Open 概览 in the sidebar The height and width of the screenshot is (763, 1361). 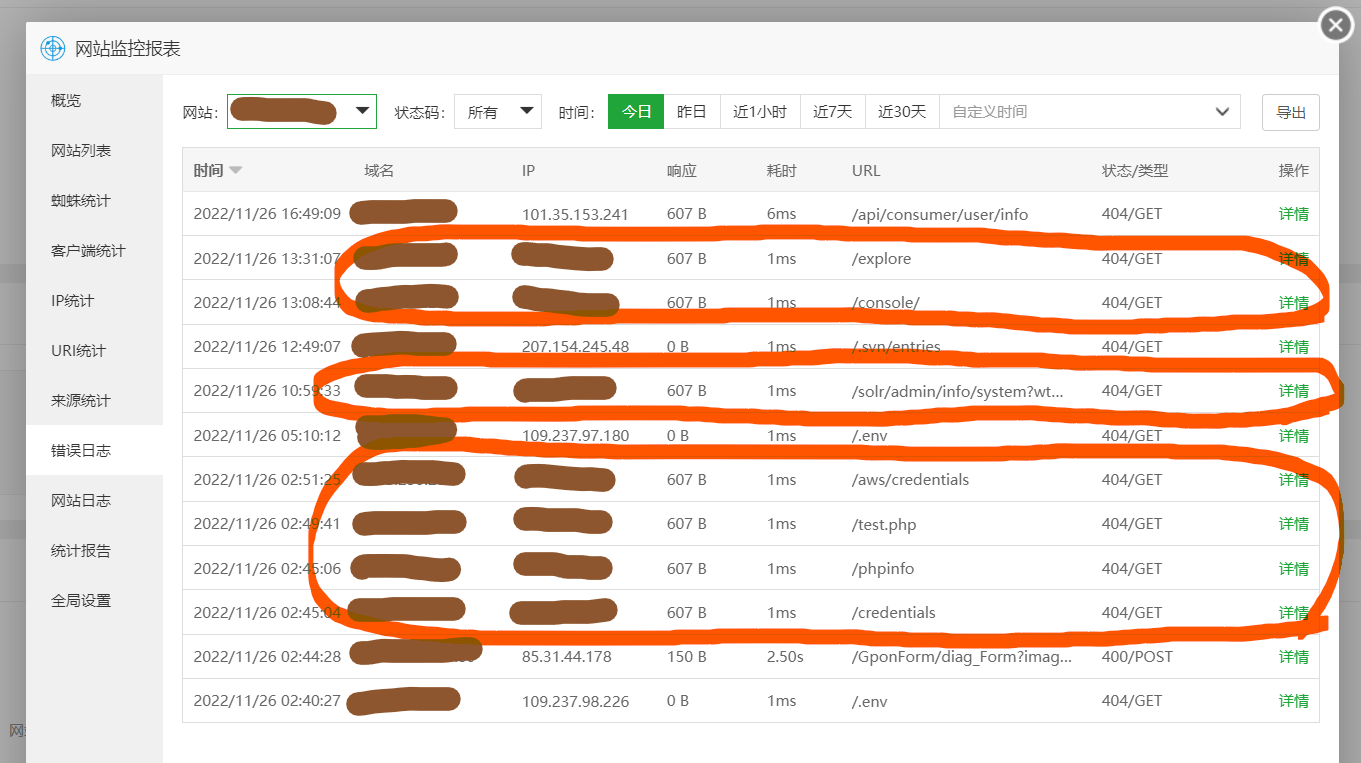pos(94,100)
